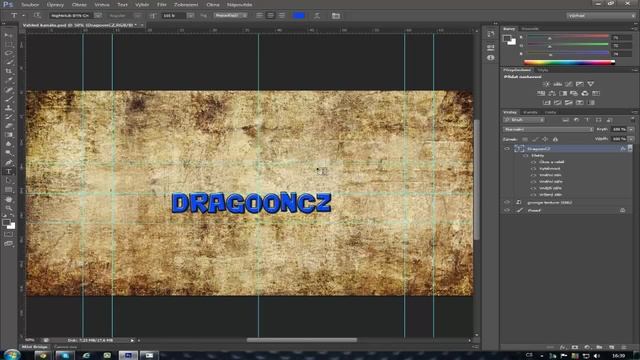This screenshot has height=360, width=640.
Task: Click the foreground color swatch in toolbox
Action: (6, 223)
